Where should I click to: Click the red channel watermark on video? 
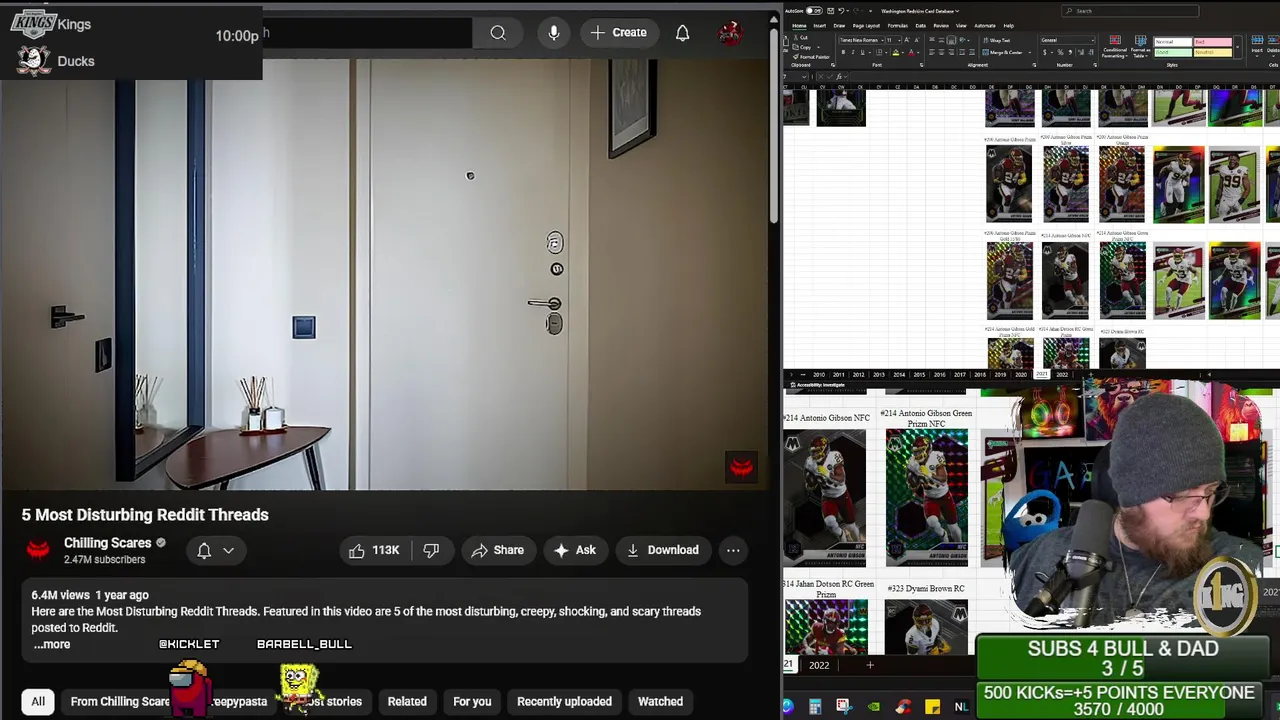point(741,467)
